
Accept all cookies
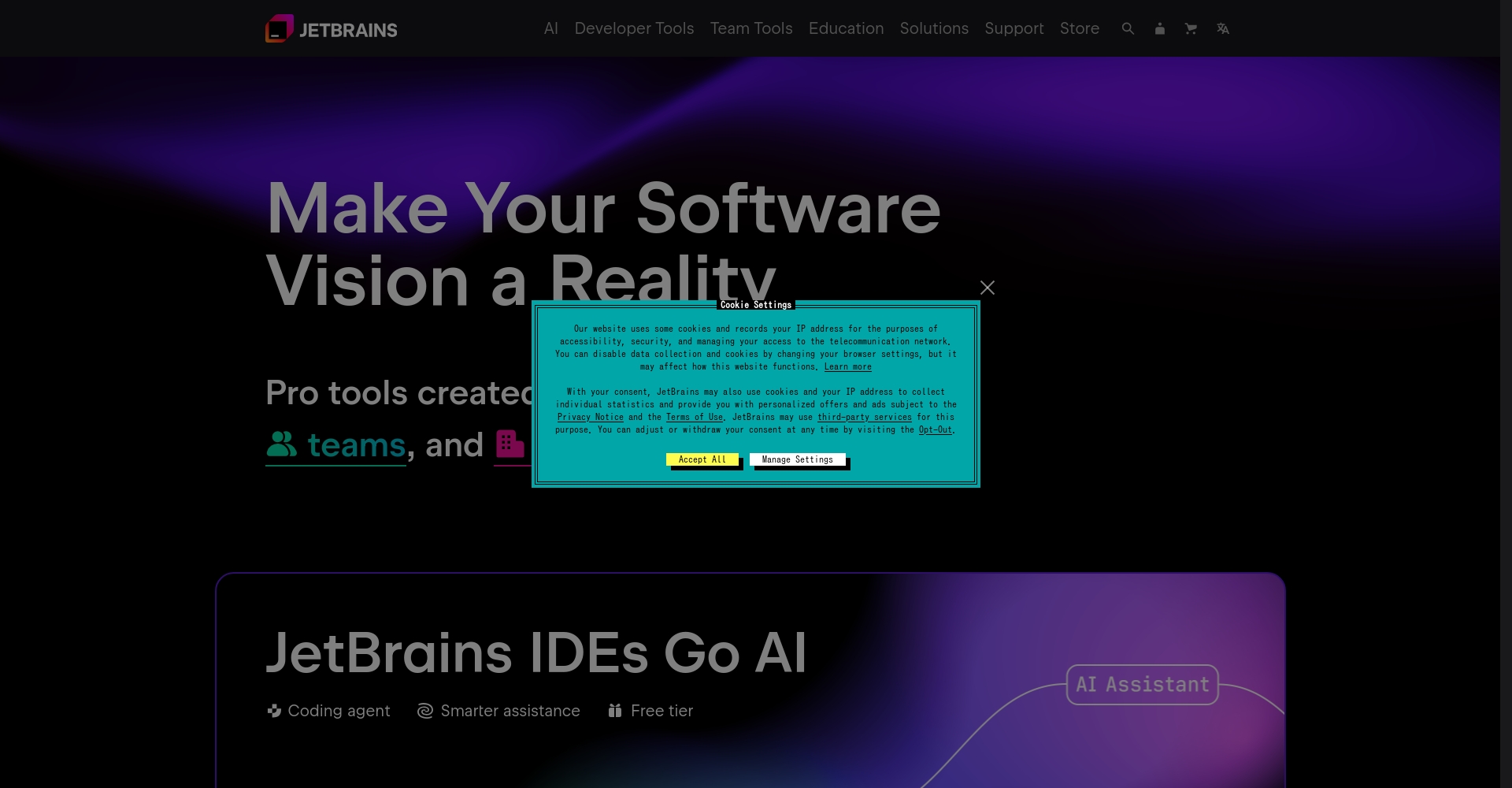[x=702, y=459]
